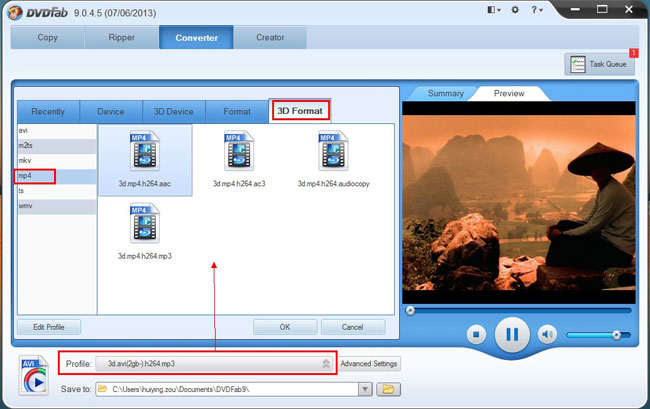Cancel the profile selection
Viewport: 650px width, 409px height.
[x=353, y=327]
